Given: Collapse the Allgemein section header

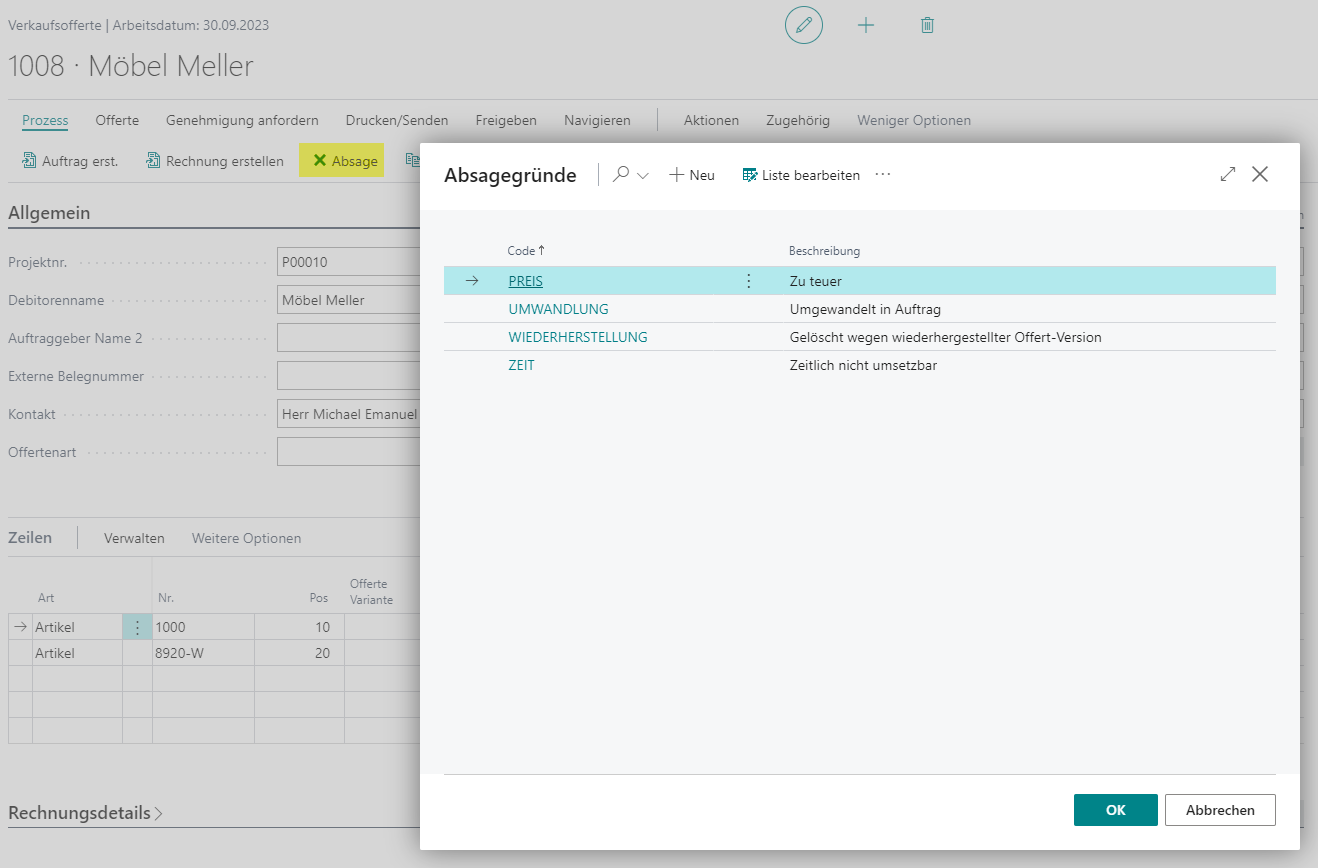Looking at the screenshot, I should [x=49, y=212].
